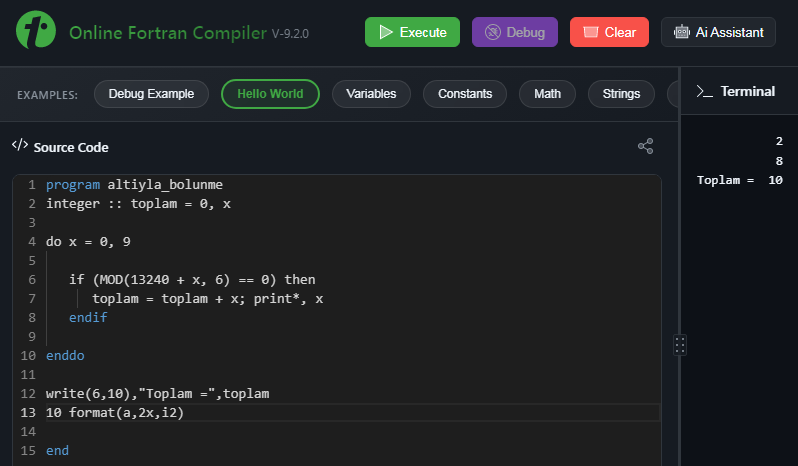The height and width of the screenshot is (466, 798).
Task: Click the 'if (MOD(13240 + x, 6) == 0) then' line
Action: point(192,280)
